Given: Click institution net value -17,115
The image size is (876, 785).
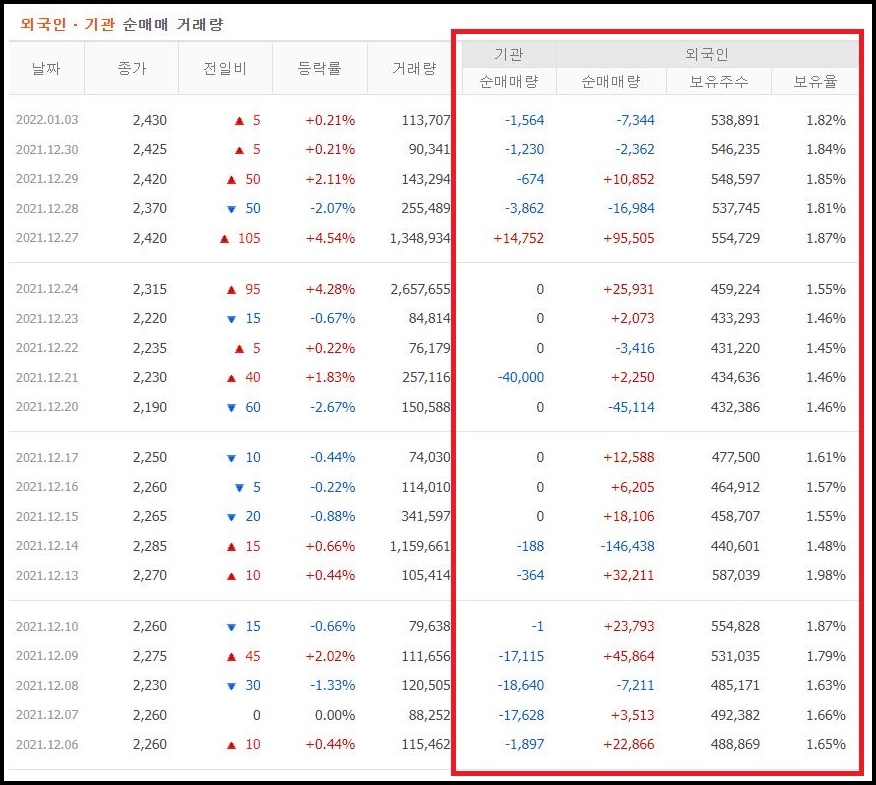Looking at the screenshot, I should (x=521, y=656).
